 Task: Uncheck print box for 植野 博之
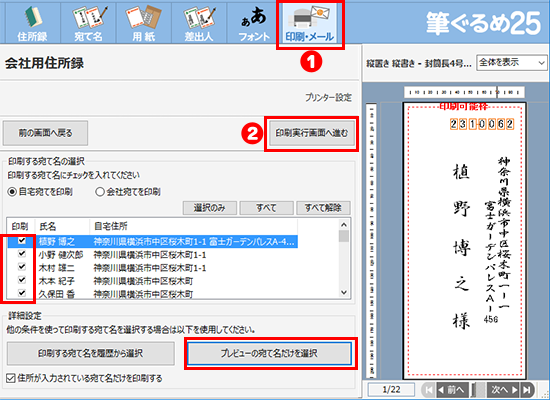coord(22,241)
